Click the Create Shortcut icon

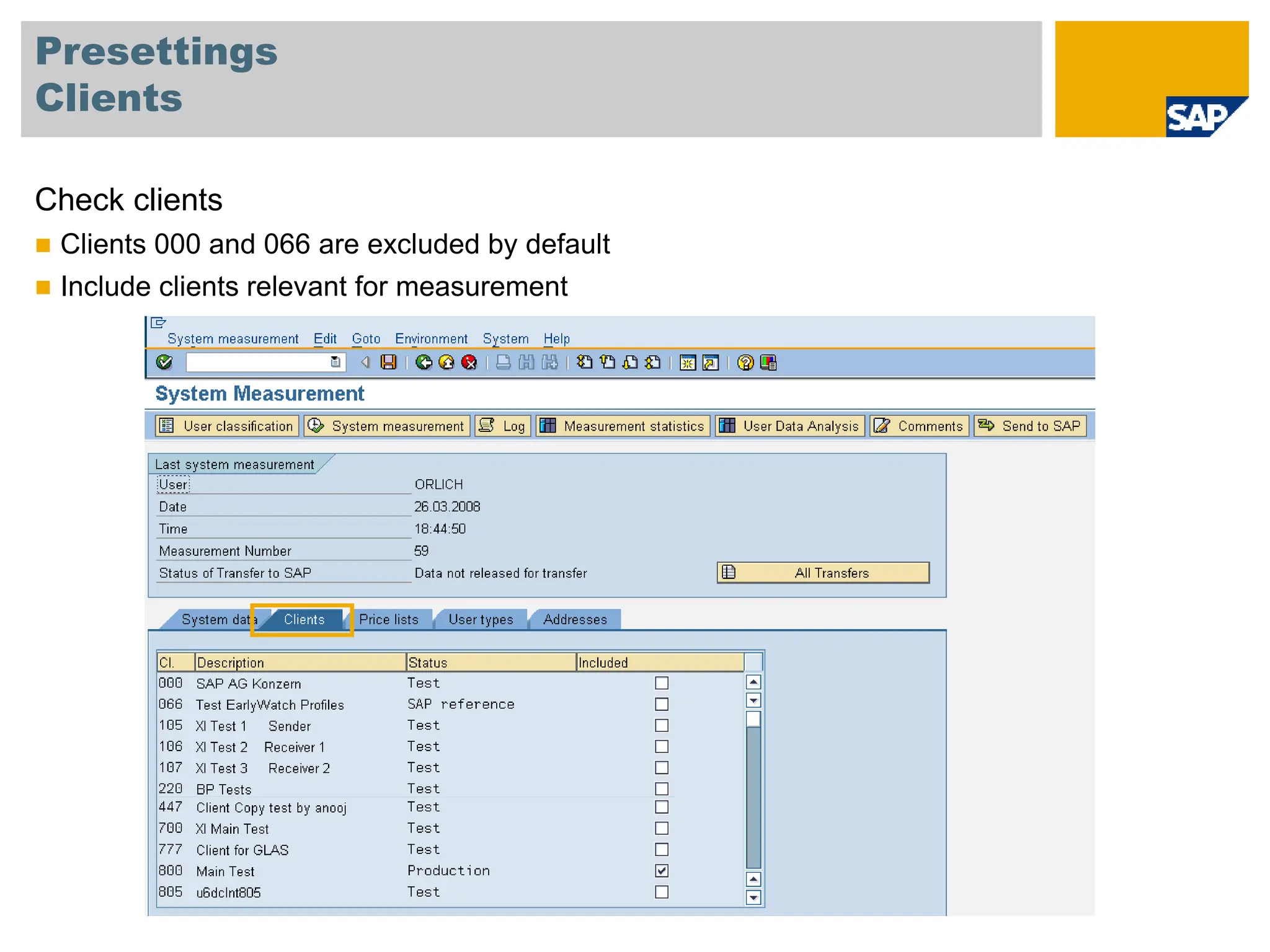(x=711, y=363)
